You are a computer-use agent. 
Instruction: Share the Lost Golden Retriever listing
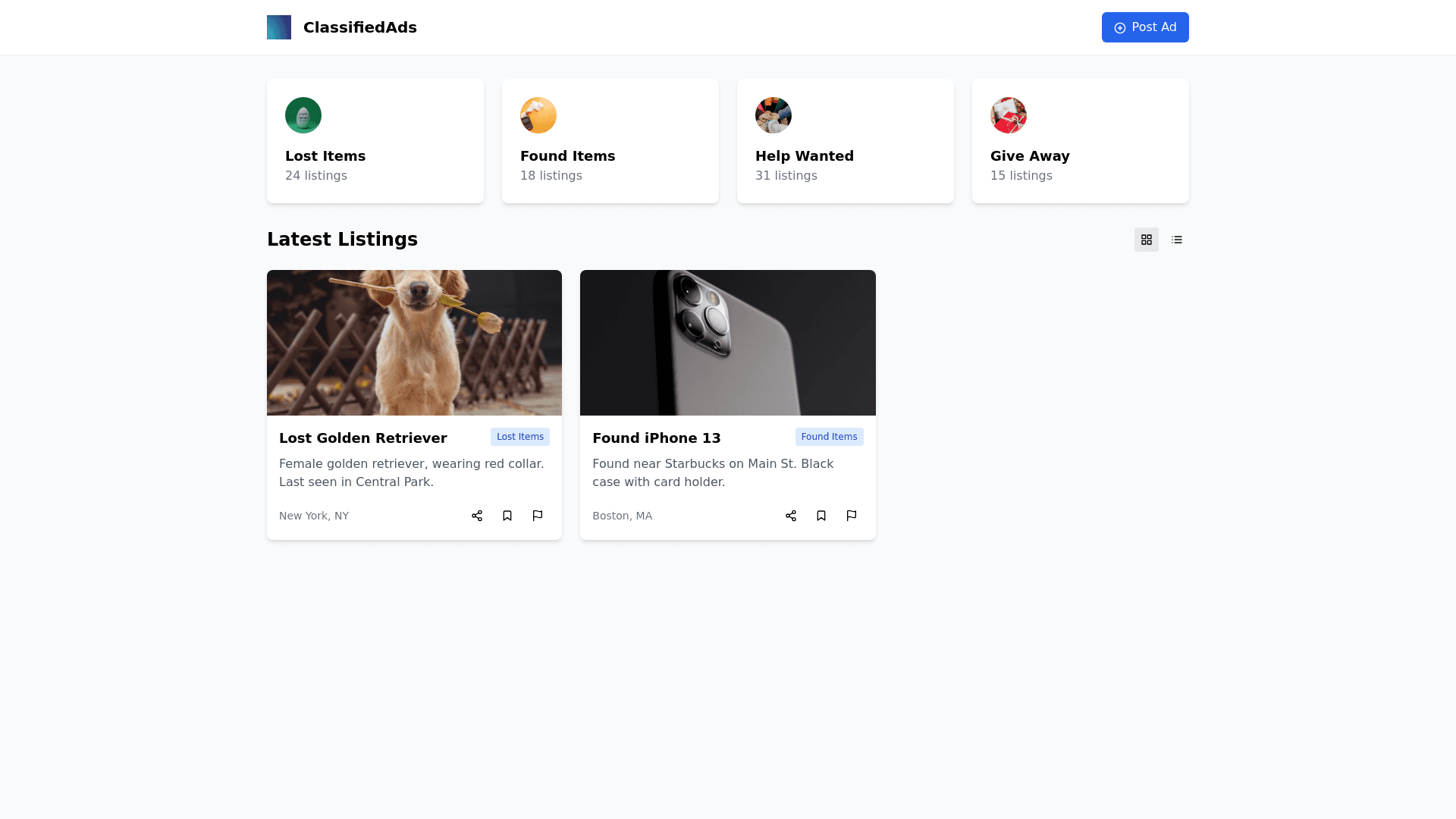(477, 516)
